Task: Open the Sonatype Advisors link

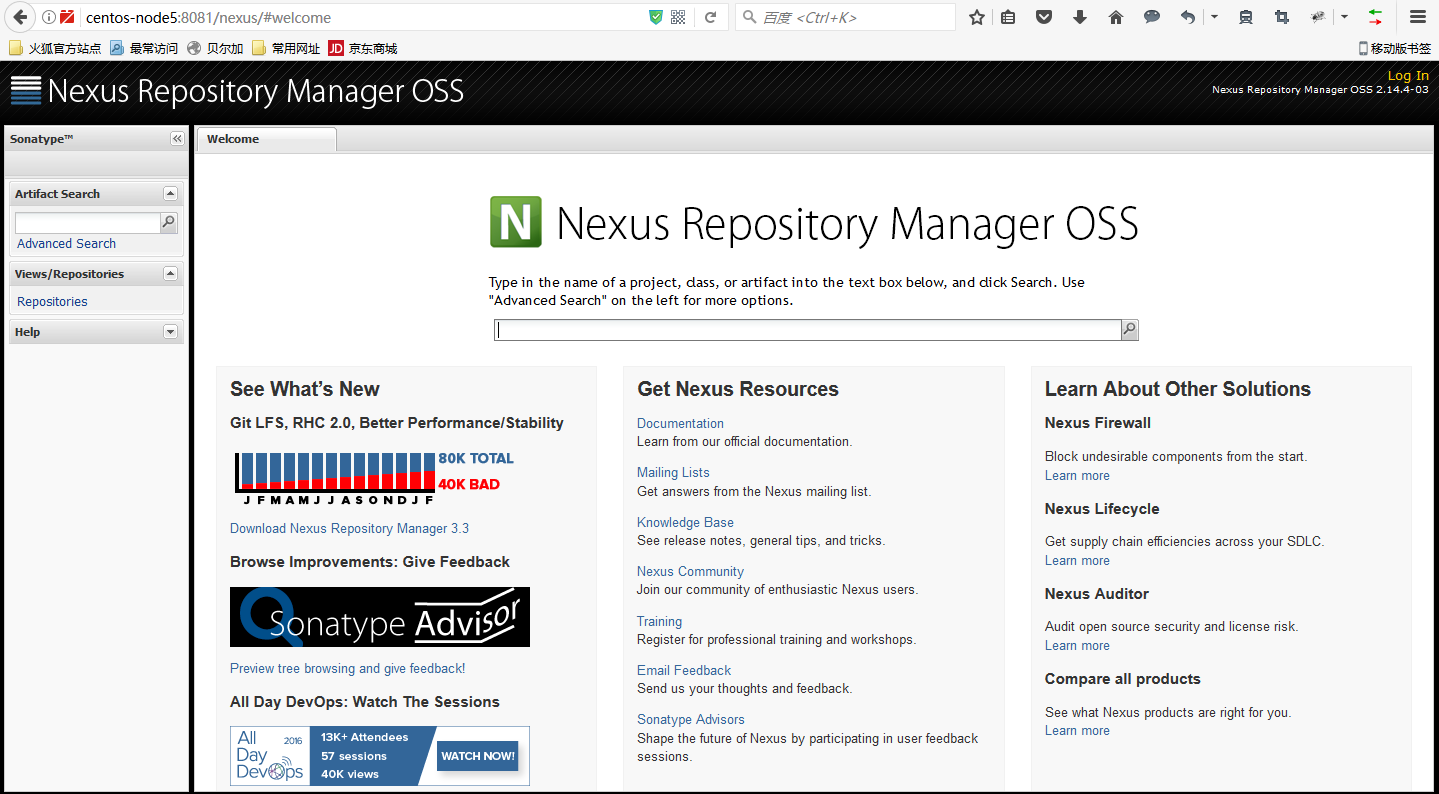Action: click(x=691, y=720)
